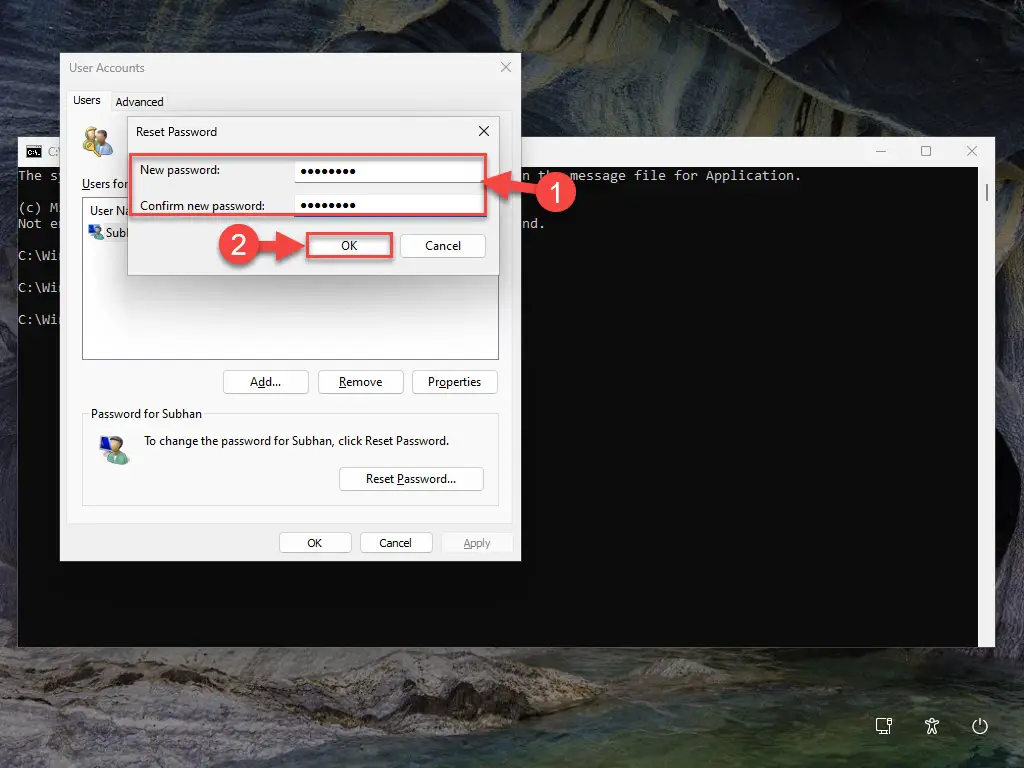
Task: Click Cancel in the User Accounts window
Action: 396,542
